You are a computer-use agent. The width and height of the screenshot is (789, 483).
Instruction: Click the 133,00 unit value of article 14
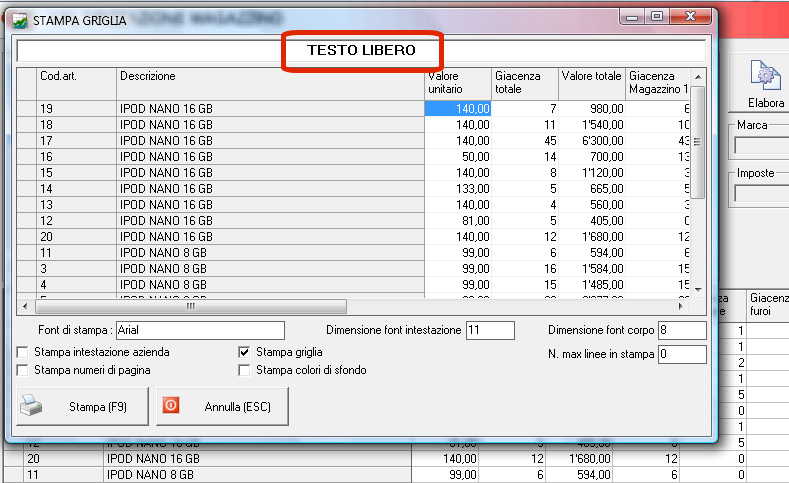click(457, 189)
